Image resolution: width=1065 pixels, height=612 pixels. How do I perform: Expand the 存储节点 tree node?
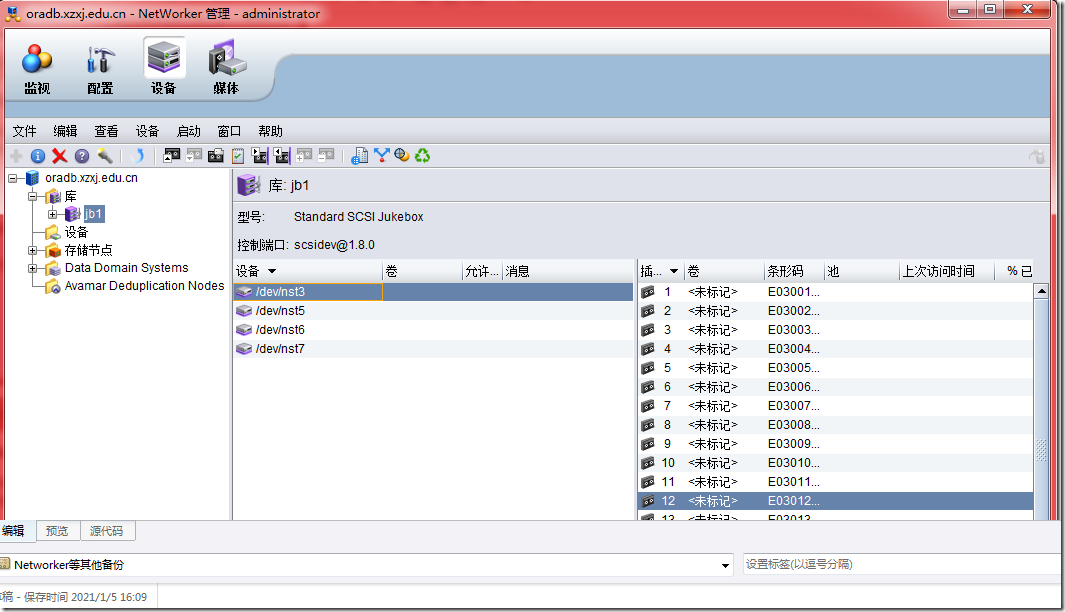click(32, 250)
